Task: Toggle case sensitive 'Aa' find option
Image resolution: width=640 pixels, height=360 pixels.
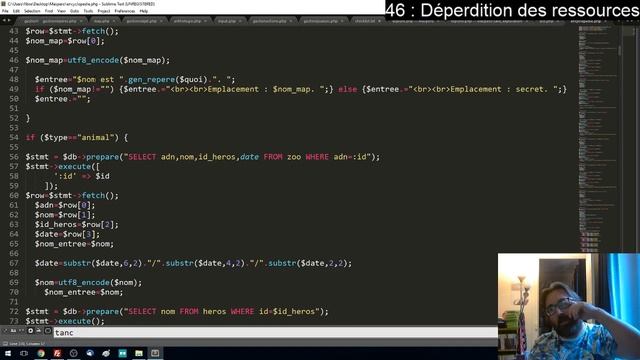Action: click(x=13, y=331)
